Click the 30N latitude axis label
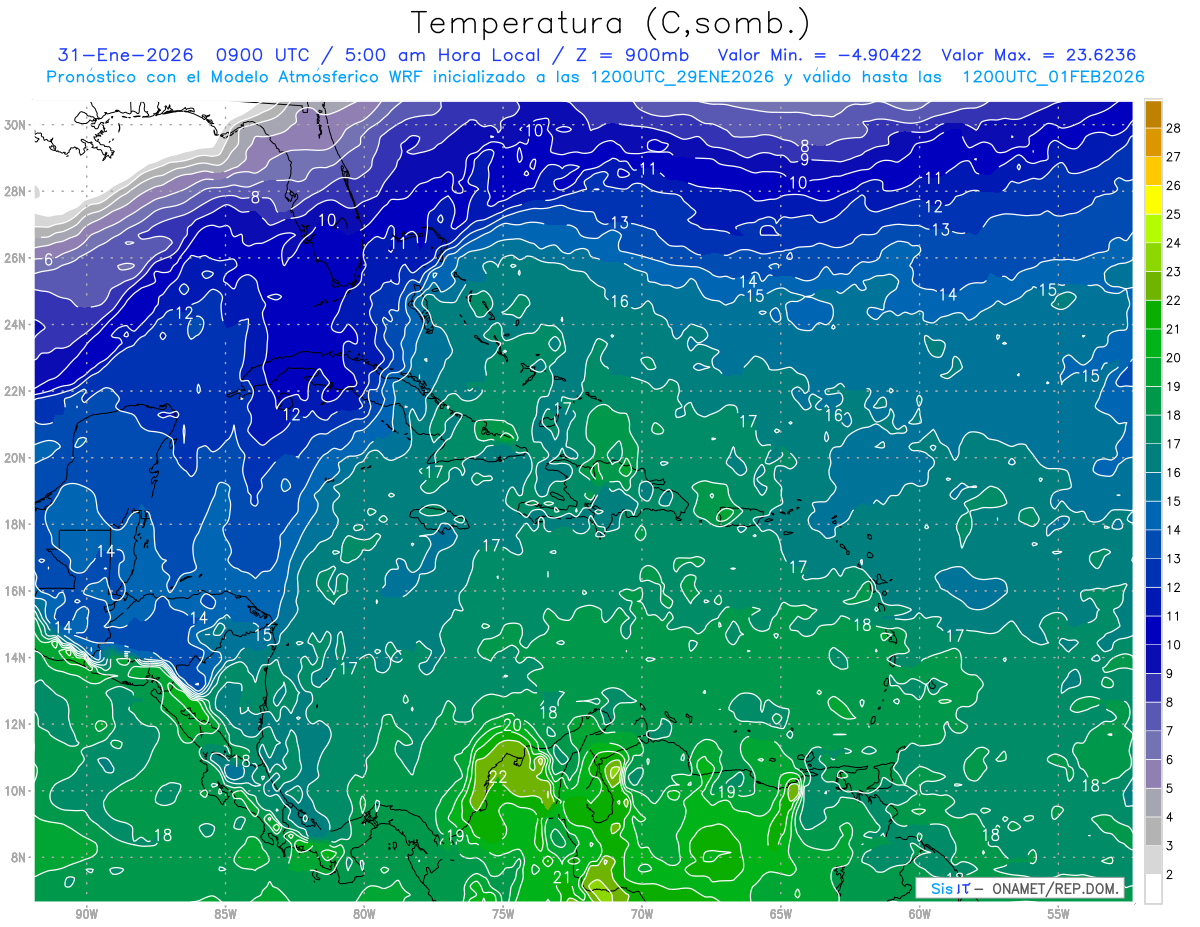 pyautogui.click(x=16, y=125)
